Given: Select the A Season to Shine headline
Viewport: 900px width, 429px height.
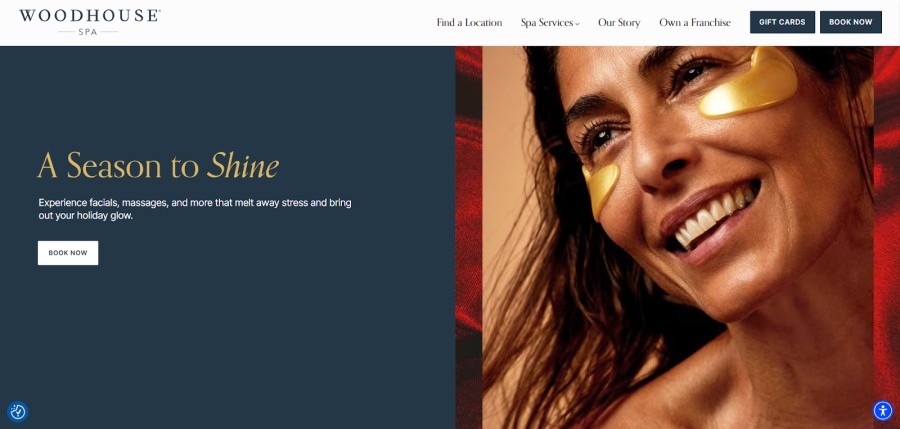Looking at the screenshot, I should [x=158, y=165].
